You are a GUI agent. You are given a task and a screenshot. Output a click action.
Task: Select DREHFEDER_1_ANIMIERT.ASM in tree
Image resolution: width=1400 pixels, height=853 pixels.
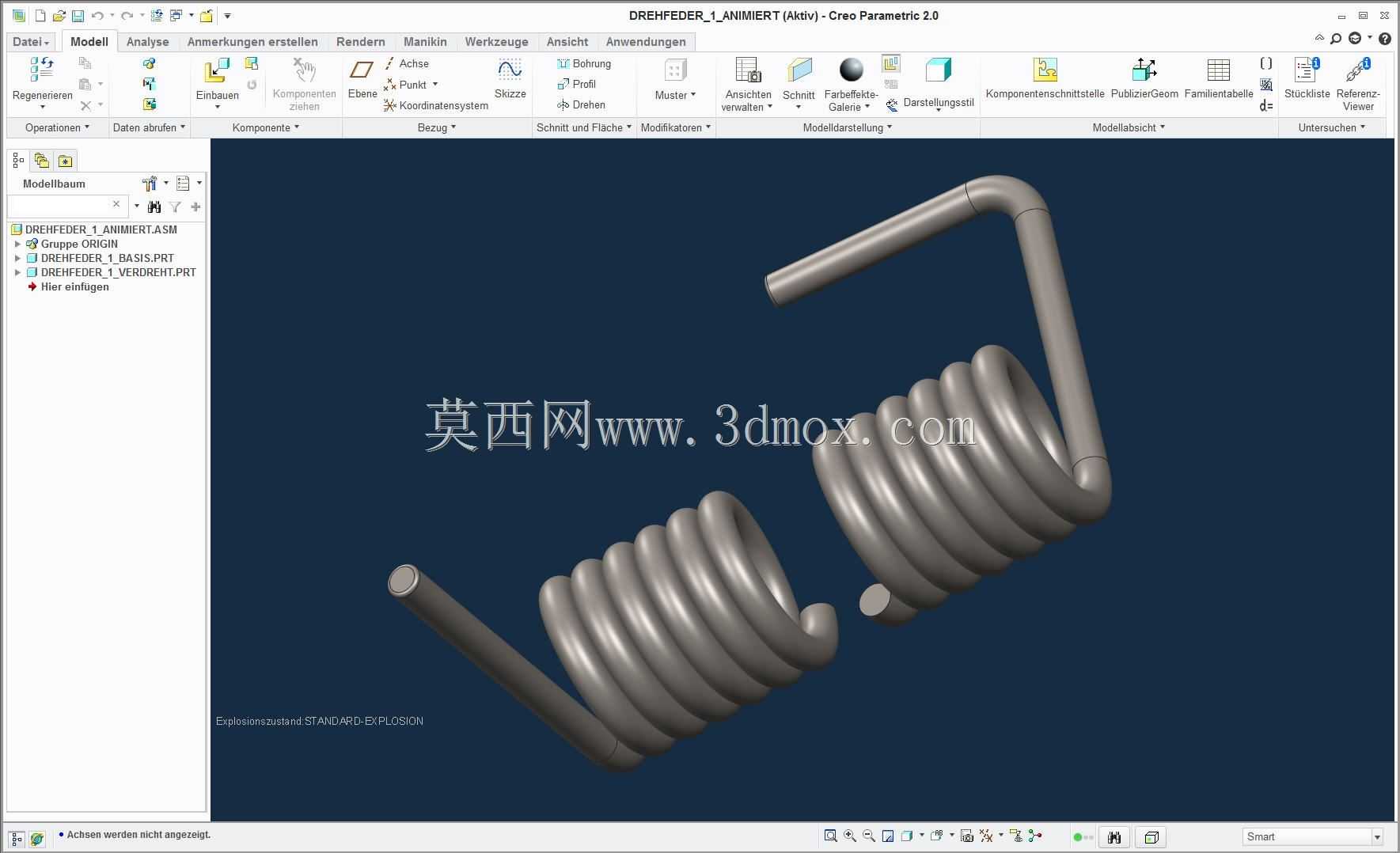[94, 229]
